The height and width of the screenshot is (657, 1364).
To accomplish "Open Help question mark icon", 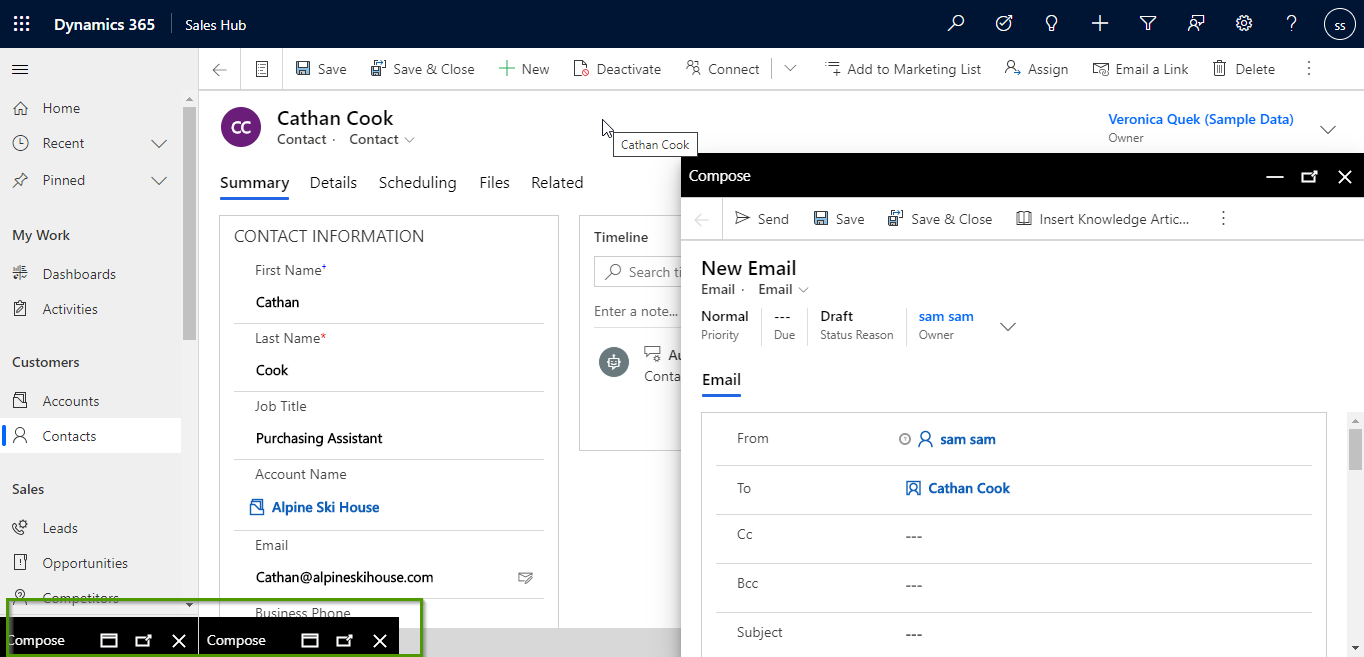I will tap(1292, 24).
